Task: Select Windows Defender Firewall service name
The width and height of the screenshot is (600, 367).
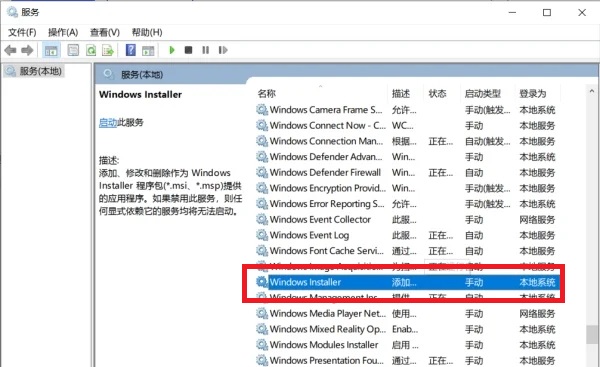Action: (325, 173)
